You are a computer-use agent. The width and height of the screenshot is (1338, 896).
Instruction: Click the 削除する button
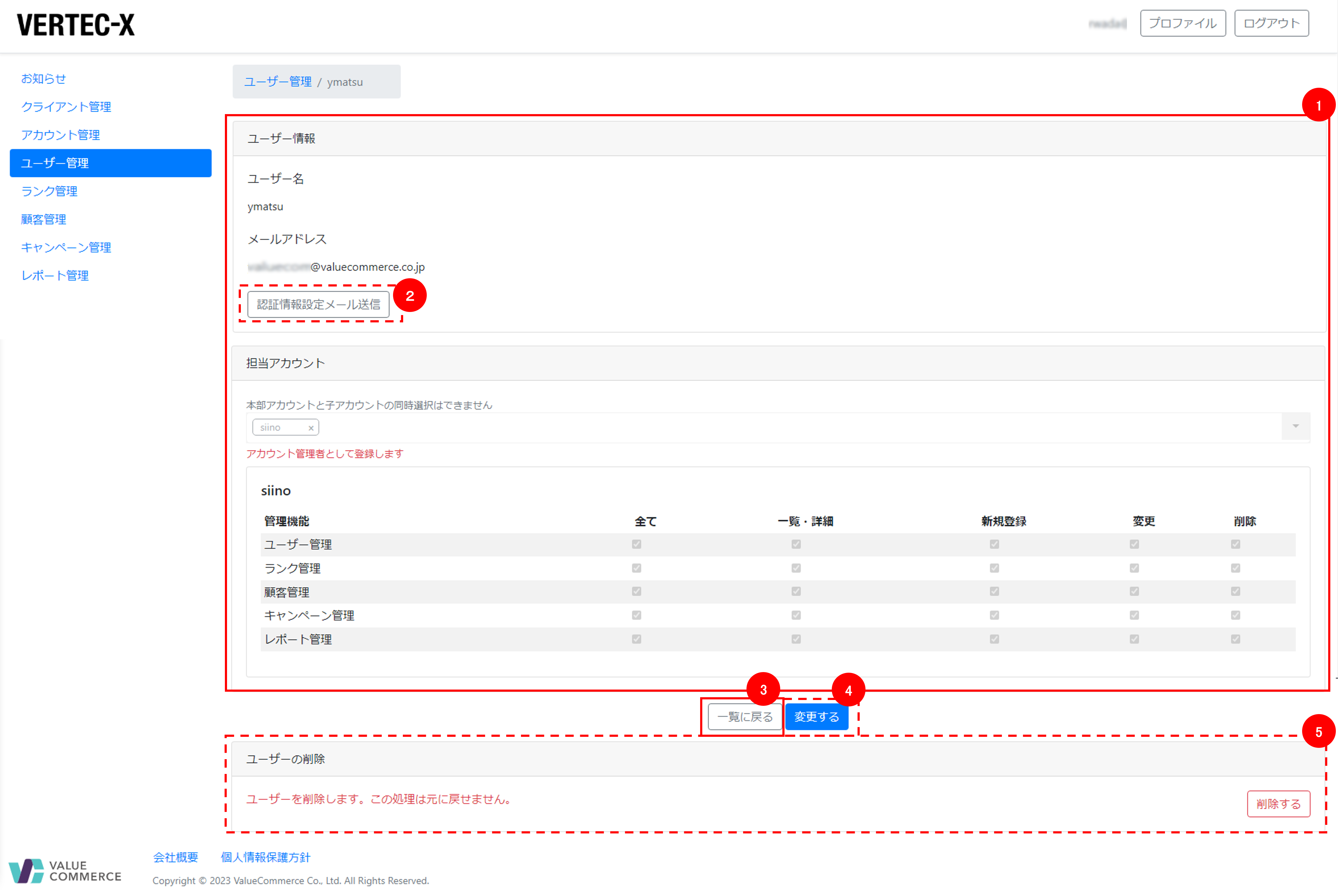(x=1278, y=804)
